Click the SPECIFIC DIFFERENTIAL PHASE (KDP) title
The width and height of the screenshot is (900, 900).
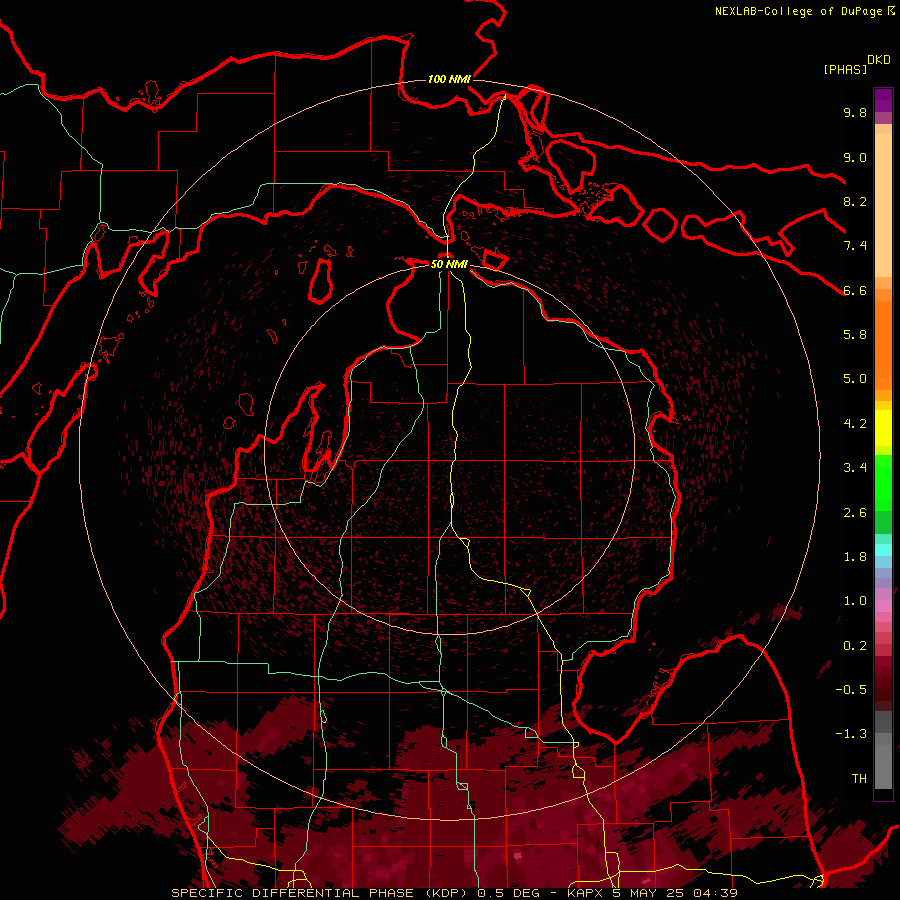click(x=321, y=893)
